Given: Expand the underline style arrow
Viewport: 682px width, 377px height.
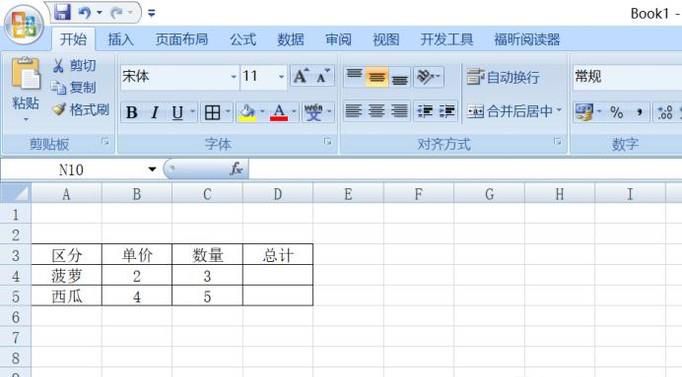Looking at the screenshot, I should (193, 113).
